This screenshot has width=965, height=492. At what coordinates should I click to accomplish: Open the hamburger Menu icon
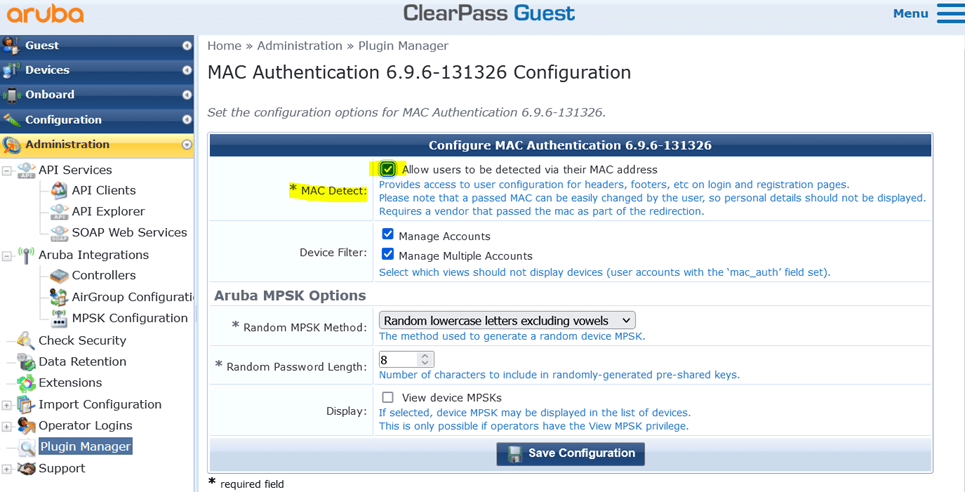[950, 13]
